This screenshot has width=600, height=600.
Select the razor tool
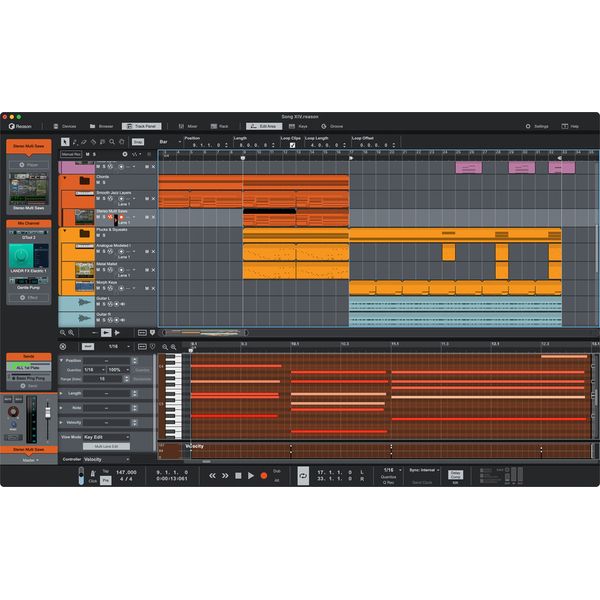click(93, 142)
